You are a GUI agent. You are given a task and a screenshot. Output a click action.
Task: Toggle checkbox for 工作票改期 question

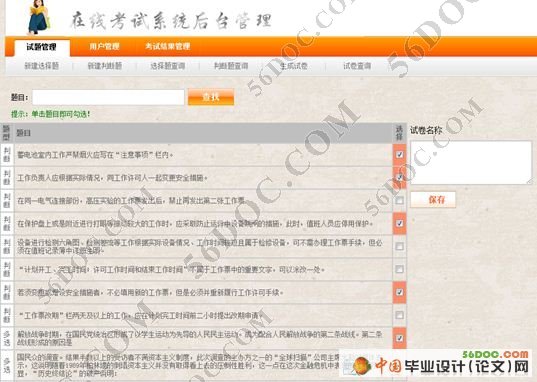pos(399,315)
